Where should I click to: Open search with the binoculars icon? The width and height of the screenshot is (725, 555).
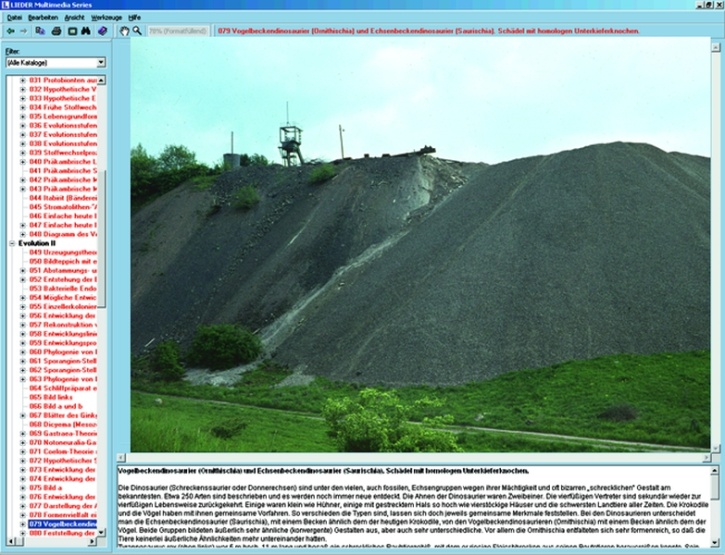point(86,31)
